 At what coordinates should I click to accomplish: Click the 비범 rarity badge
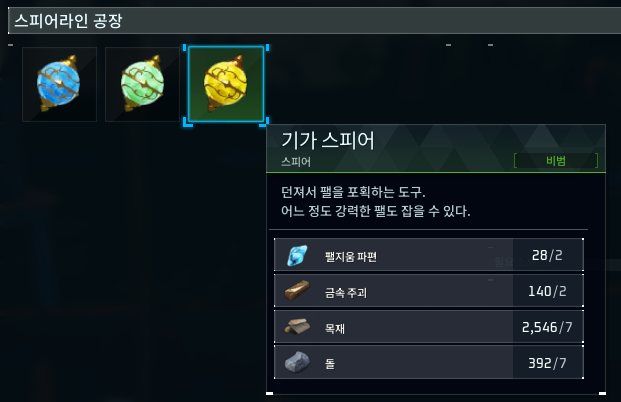[x=556, y=161]
